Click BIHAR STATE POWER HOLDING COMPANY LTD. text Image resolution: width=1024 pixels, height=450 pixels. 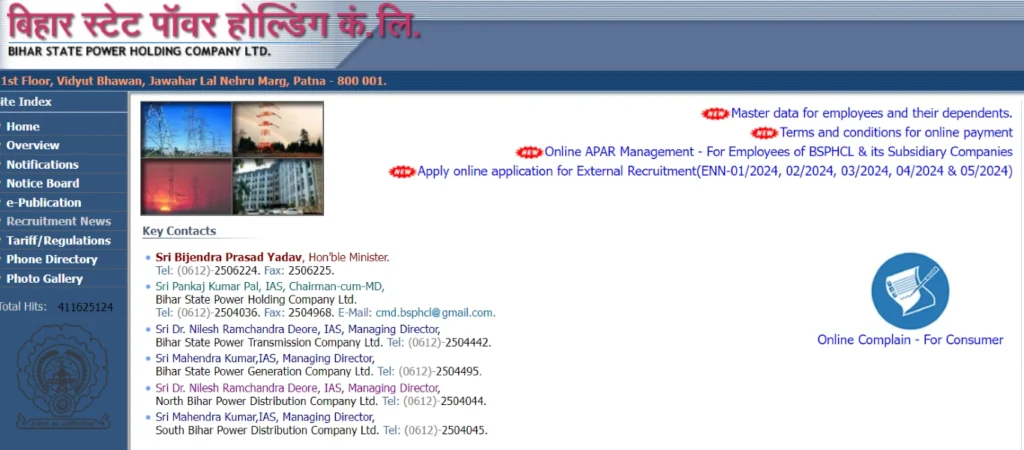[x=139, y=51]
